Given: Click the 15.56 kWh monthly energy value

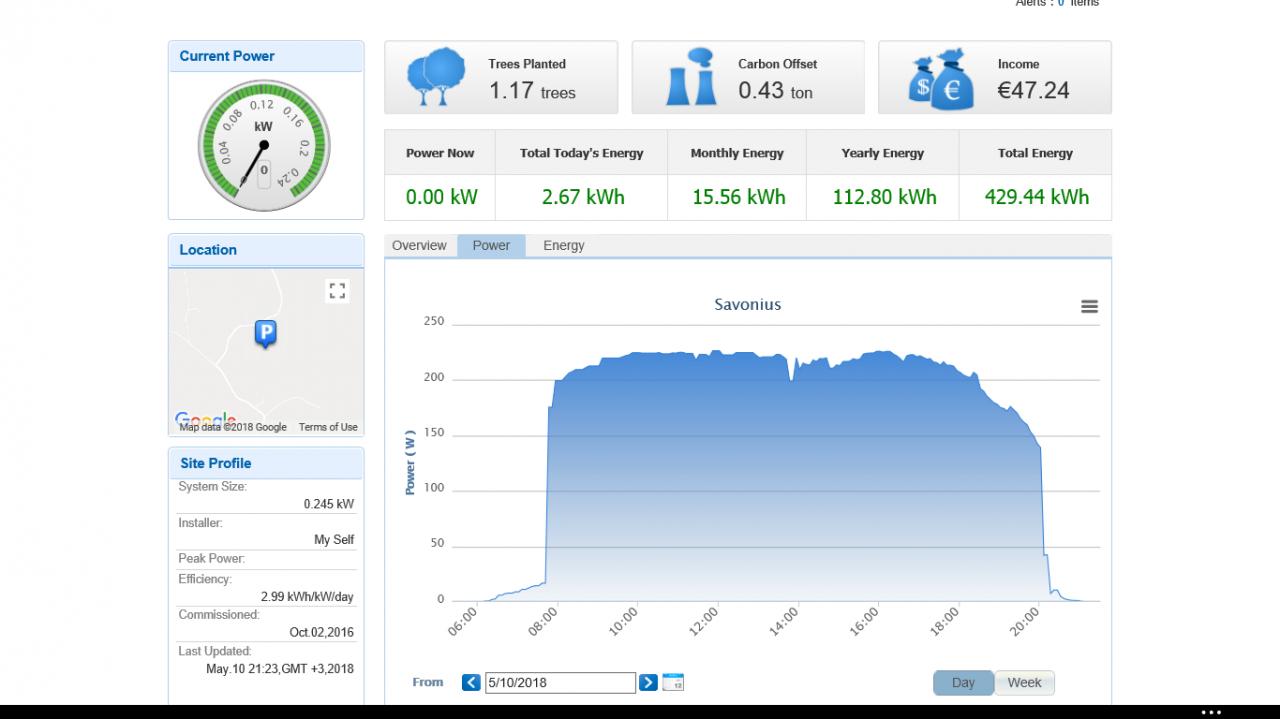Looking at the screenshot, I should pos(739,197).
